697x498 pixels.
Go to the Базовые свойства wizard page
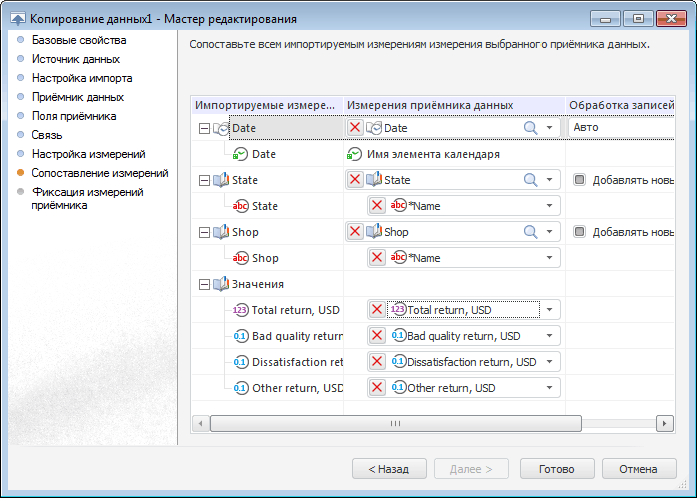78,40
